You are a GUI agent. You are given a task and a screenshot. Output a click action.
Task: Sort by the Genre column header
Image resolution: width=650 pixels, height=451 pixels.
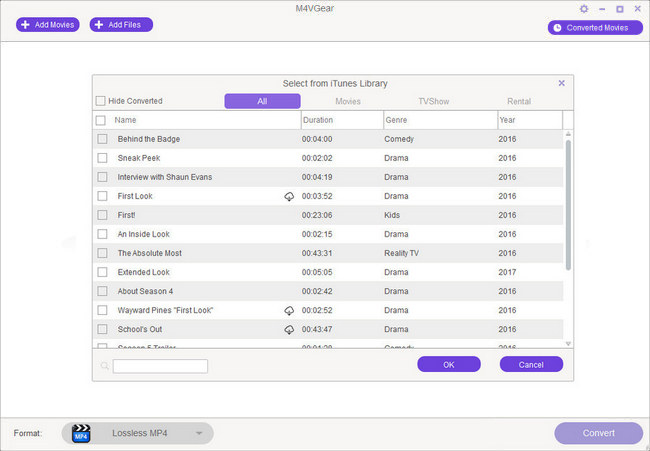click(x=396, y=120)
